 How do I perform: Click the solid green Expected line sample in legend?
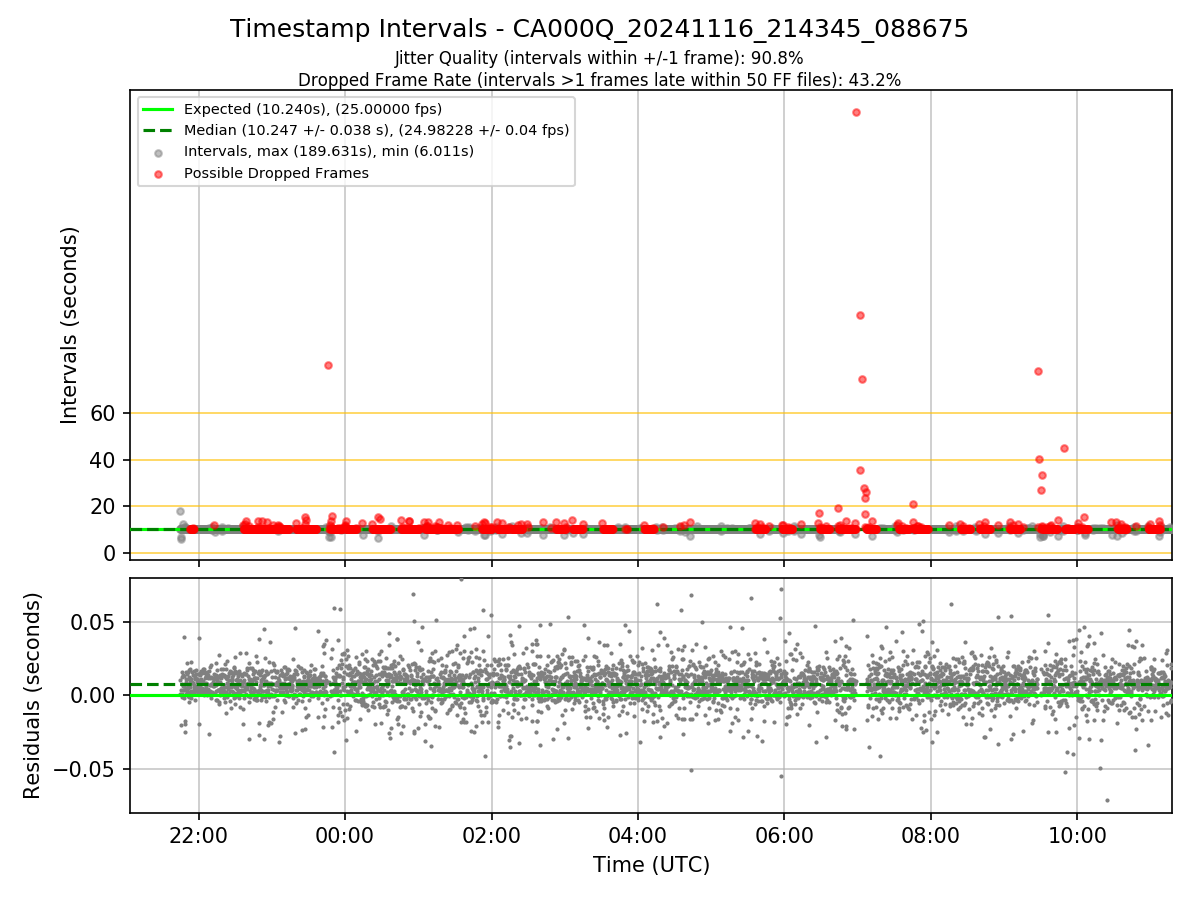[159, 109]
